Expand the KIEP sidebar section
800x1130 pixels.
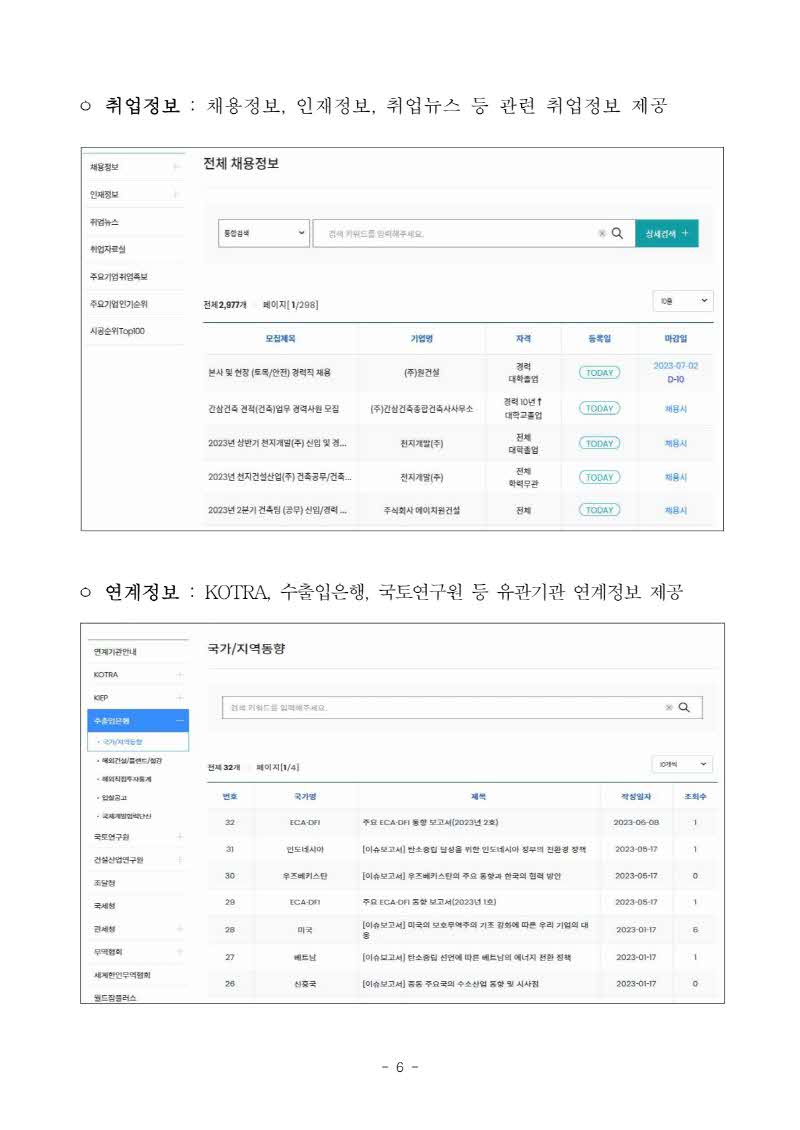(179, 697)
